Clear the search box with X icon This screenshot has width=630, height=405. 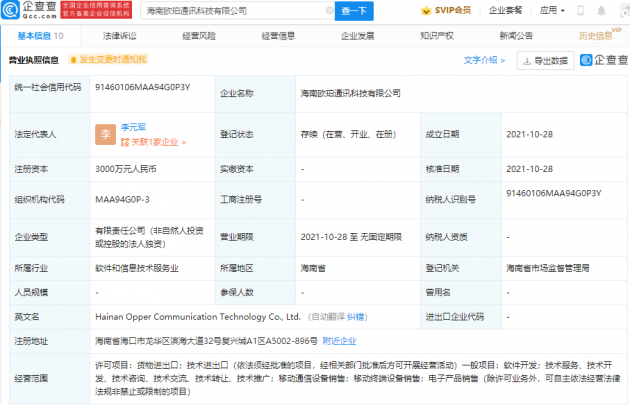pos(329,11)
